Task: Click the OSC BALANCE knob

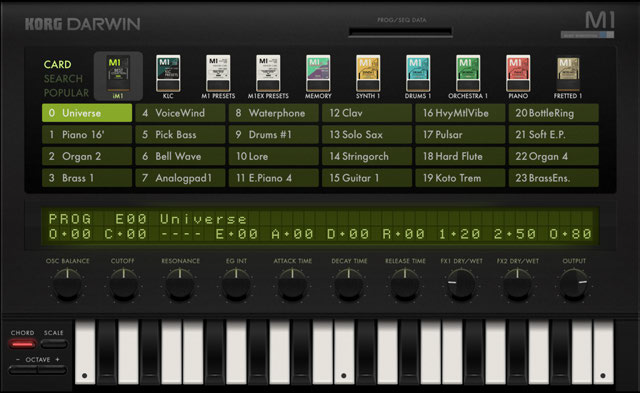Action: click(x=67, y=284)
